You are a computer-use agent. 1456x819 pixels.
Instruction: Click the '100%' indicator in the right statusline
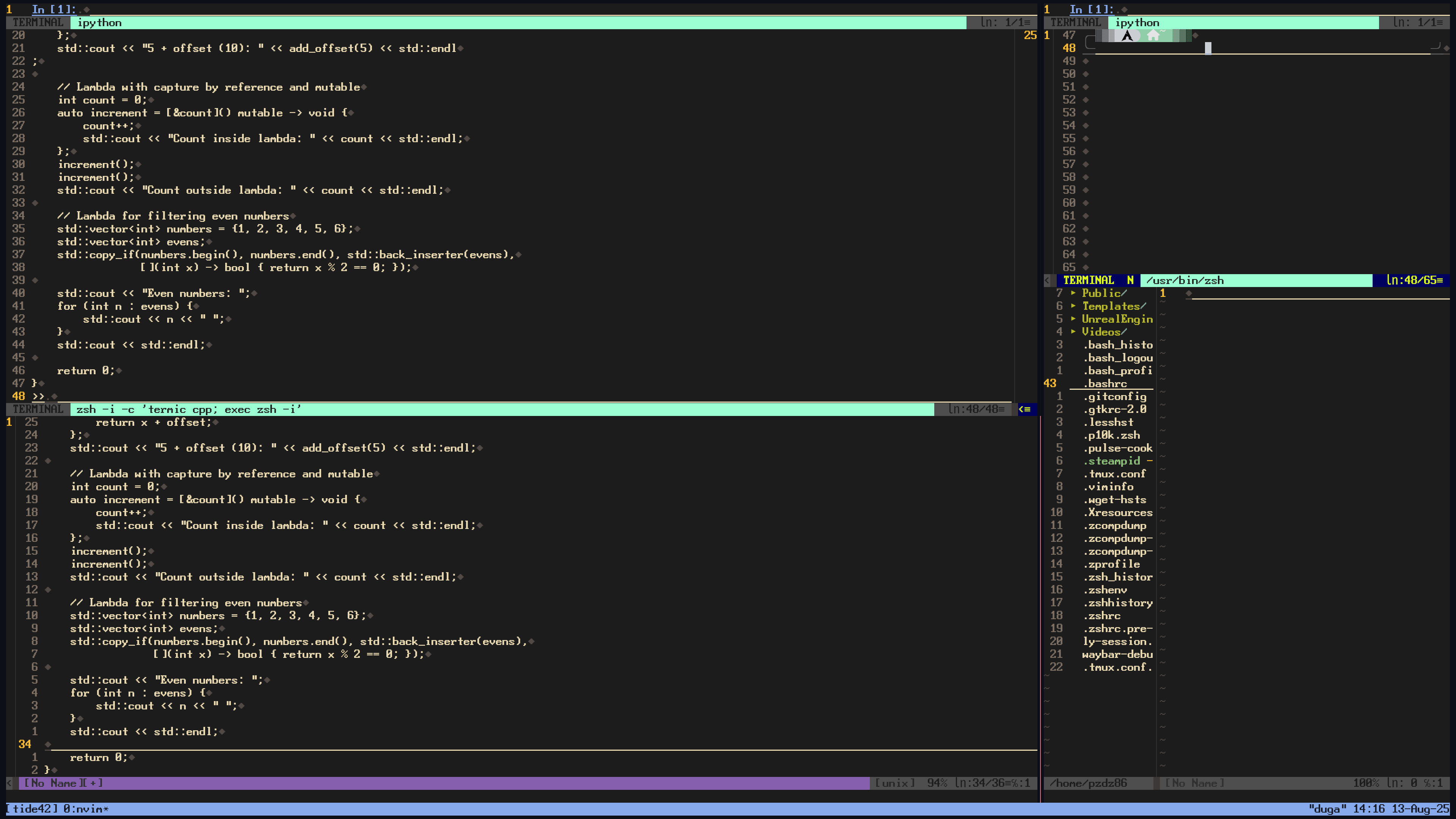1366,783
